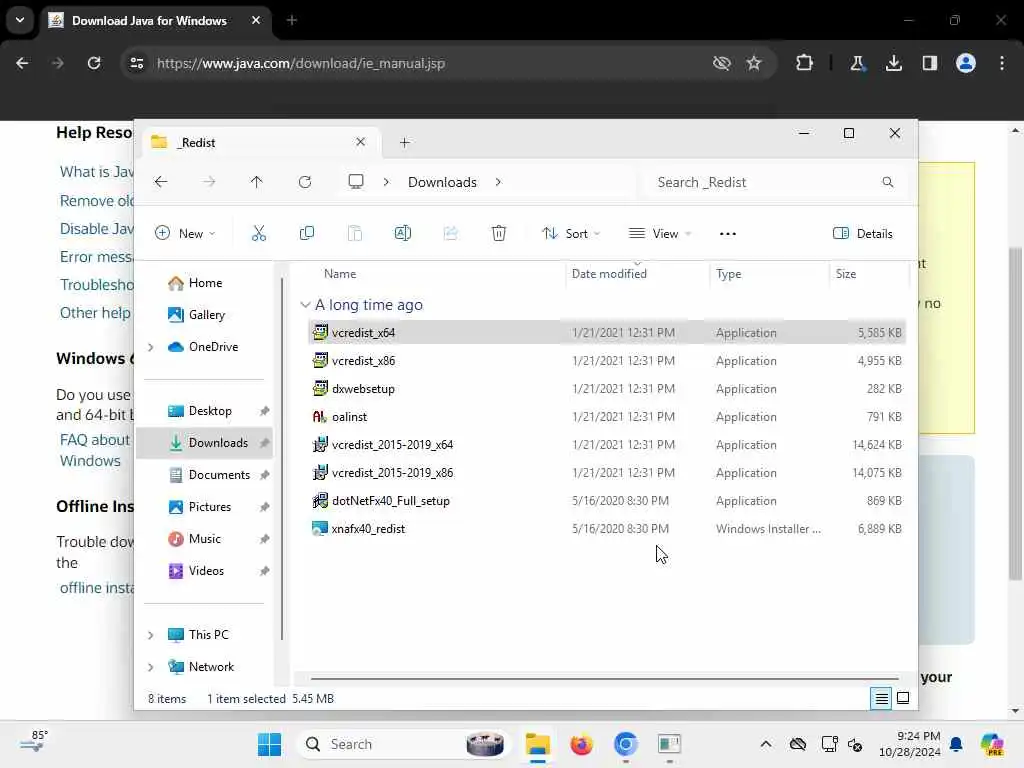The width and height of the screenshot is (1024, 768).
Task: Open a new Chrome tab
Action: coord(292,20)
